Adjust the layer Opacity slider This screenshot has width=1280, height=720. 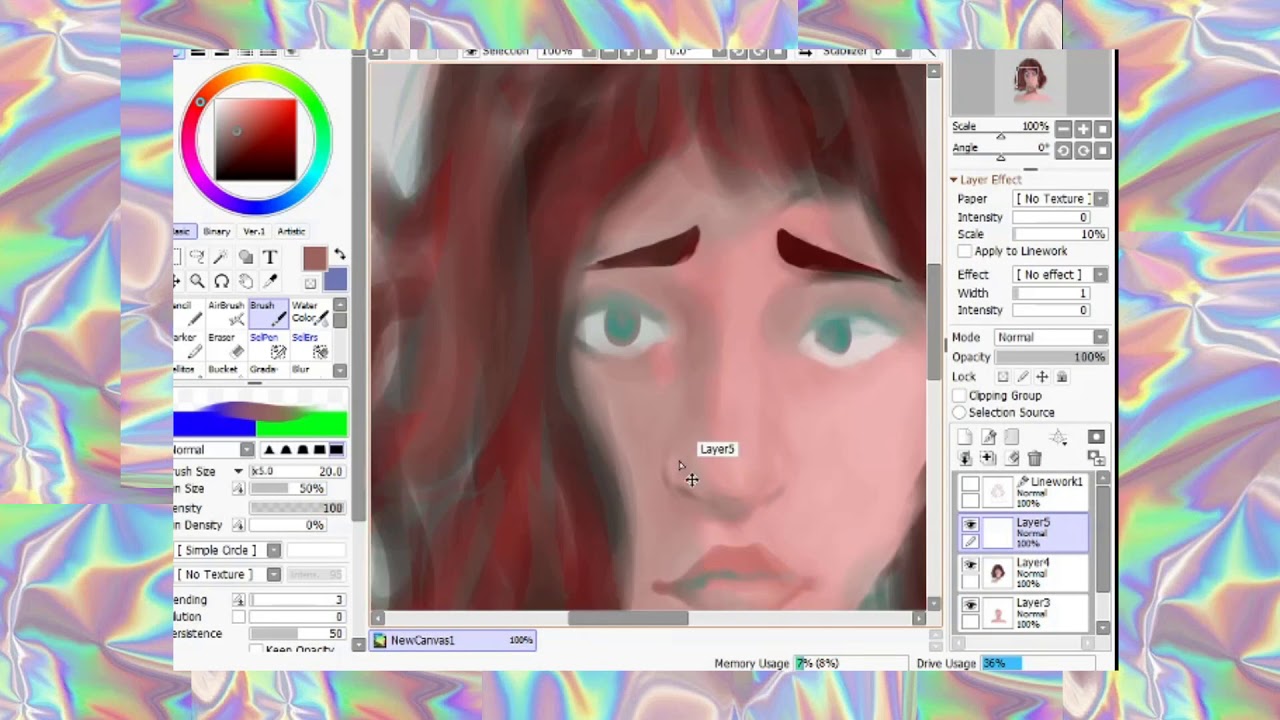[x=1051, y=357]
